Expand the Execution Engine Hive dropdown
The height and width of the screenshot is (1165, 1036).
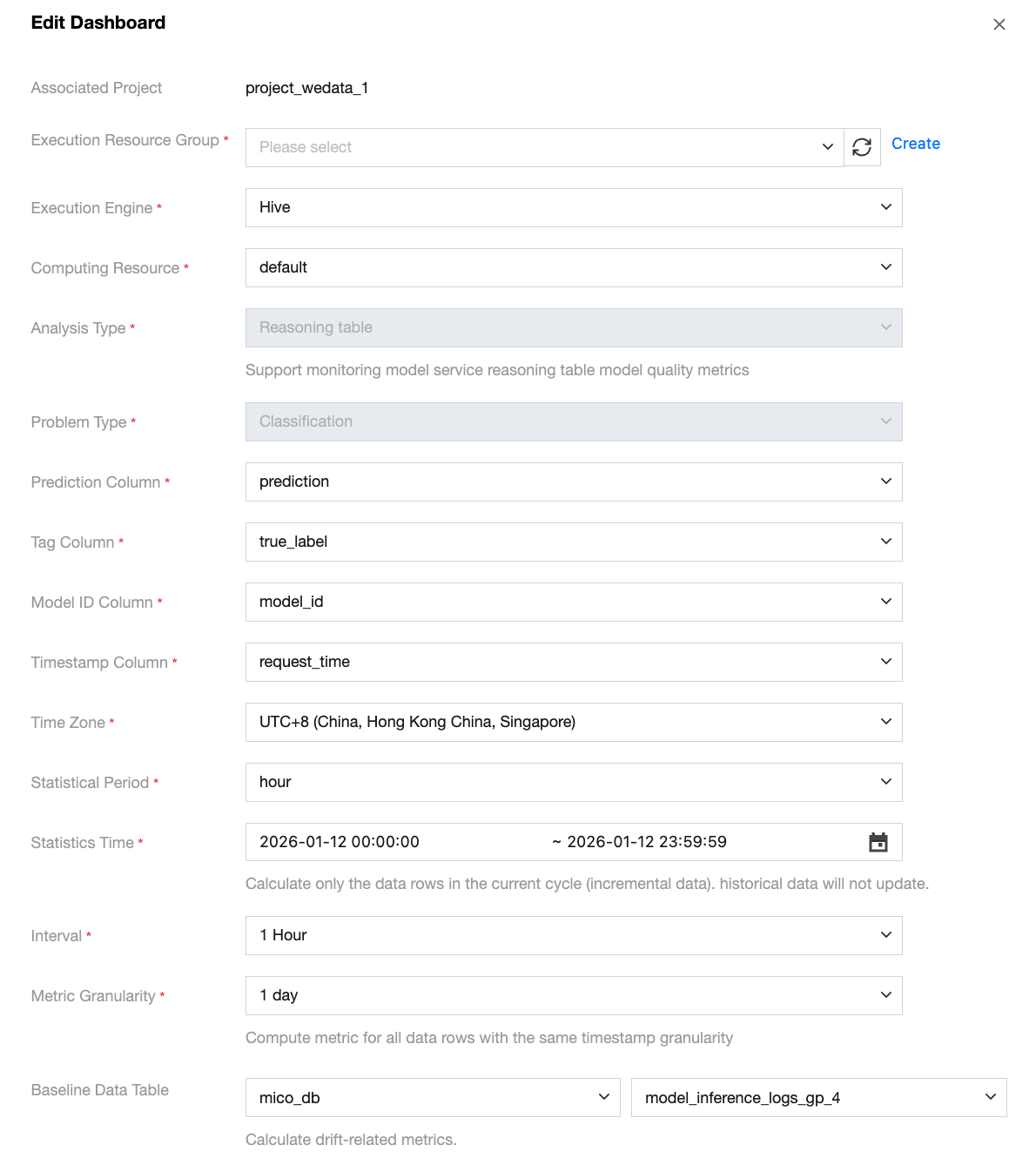point(574,207)
